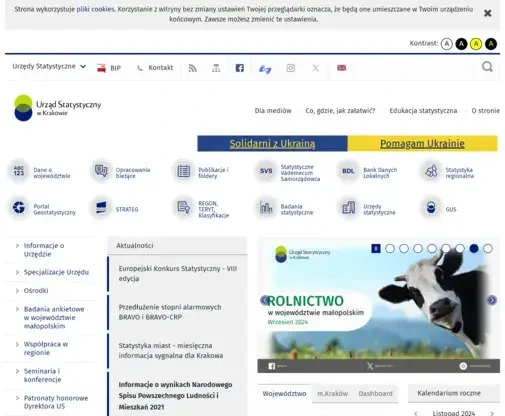Viewport: 505px width, 416px height.
Task: Open the BIP link
Action: point(109,68)
